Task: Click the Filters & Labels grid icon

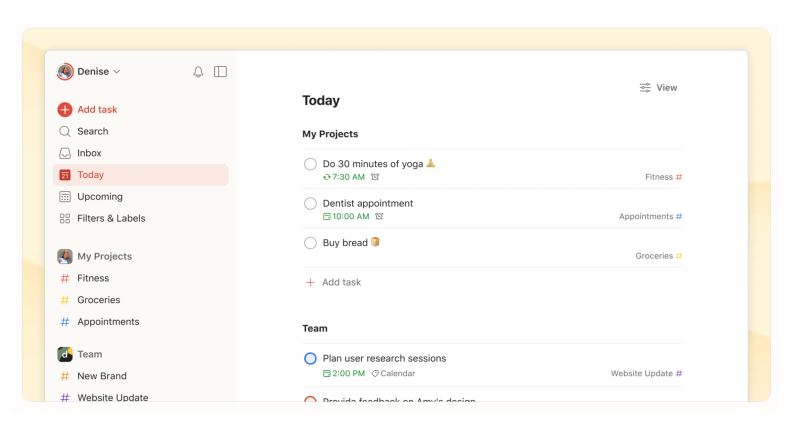Action: point(65,219)
